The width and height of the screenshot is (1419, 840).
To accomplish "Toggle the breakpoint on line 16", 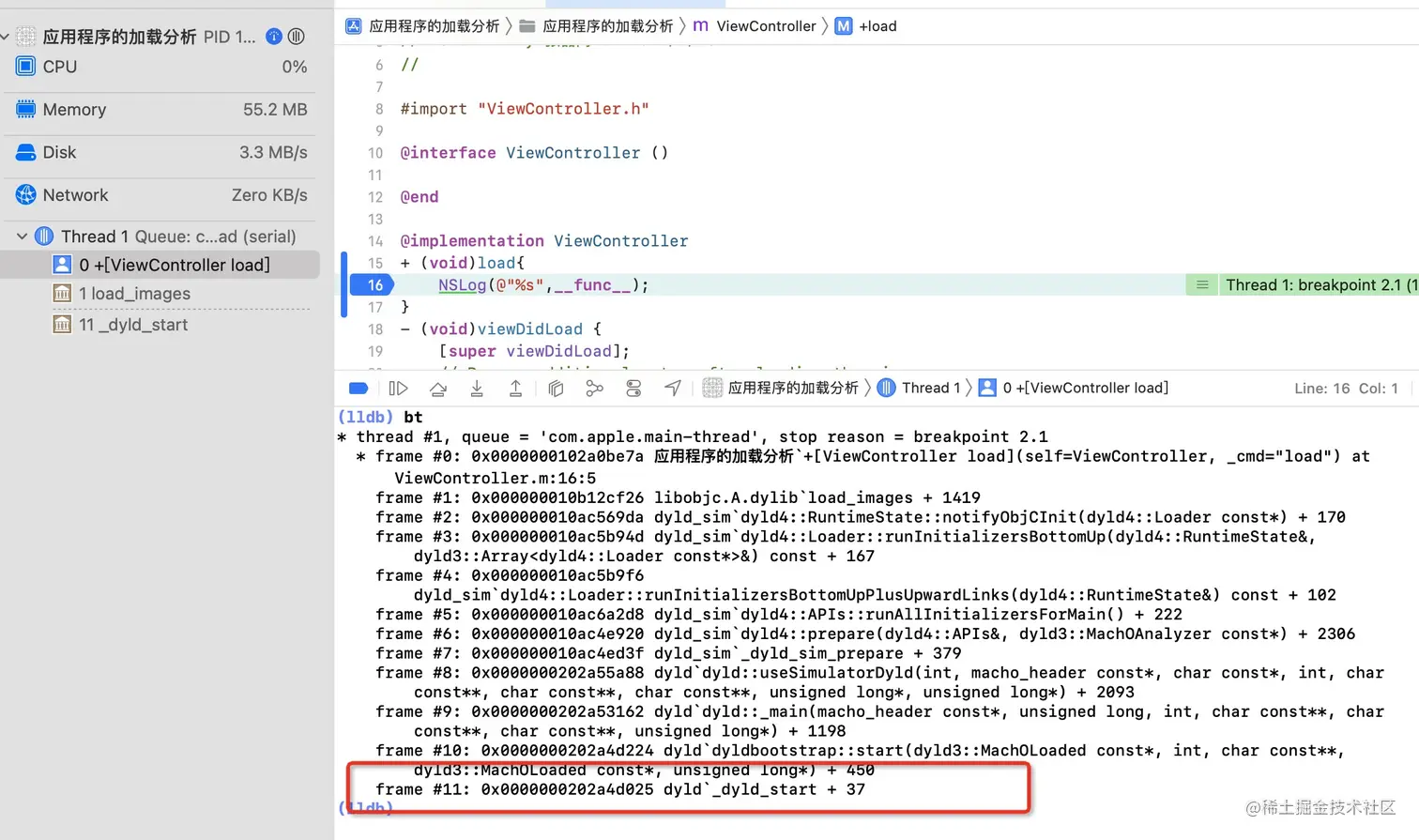I will (372, 284).
